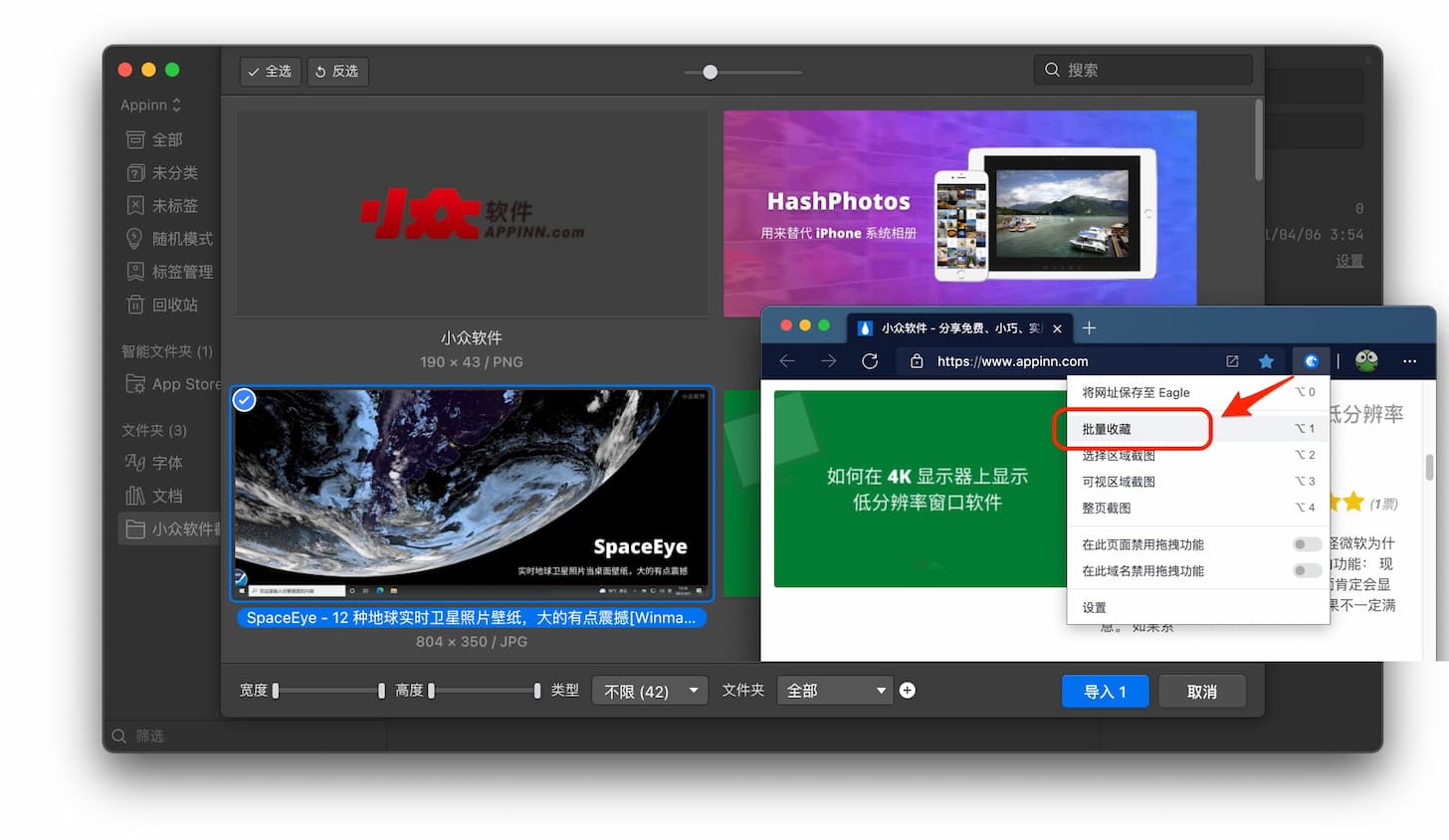Reload the appinn.com webpage
Screen dimensions: 1449x840
click(870, 361)
